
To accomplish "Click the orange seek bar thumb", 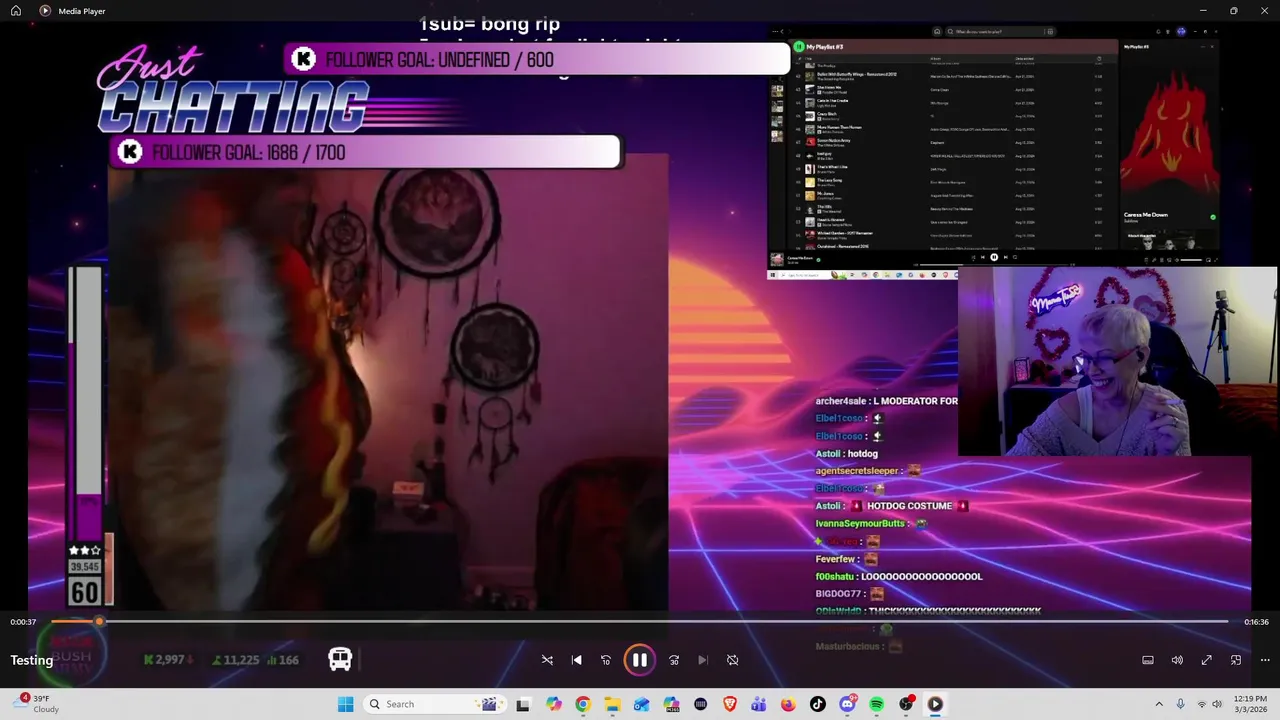I will [98, 622].
